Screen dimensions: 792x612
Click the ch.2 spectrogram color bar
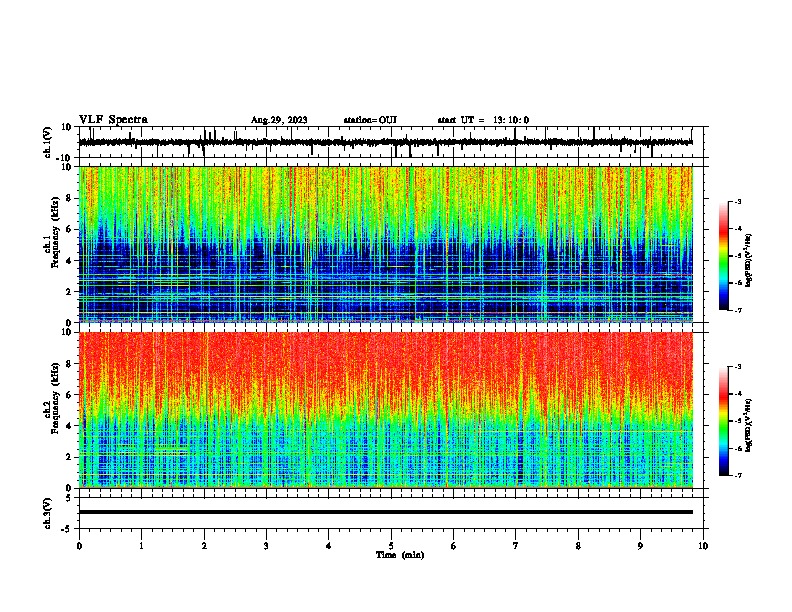(x=724, y=421)
